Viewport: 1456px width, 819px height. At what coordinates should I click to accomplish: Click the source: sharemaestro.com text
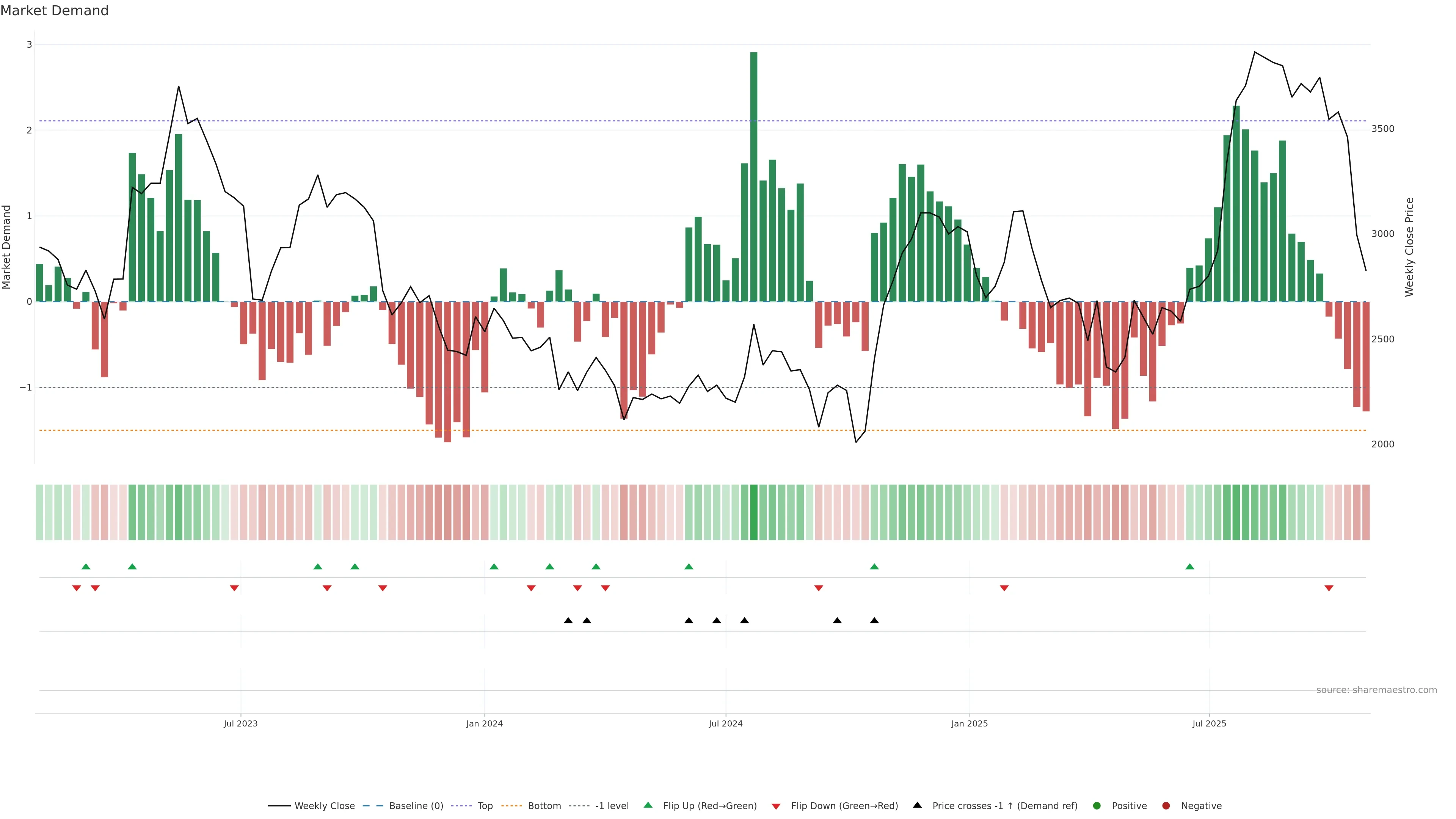click(1376, 690)
